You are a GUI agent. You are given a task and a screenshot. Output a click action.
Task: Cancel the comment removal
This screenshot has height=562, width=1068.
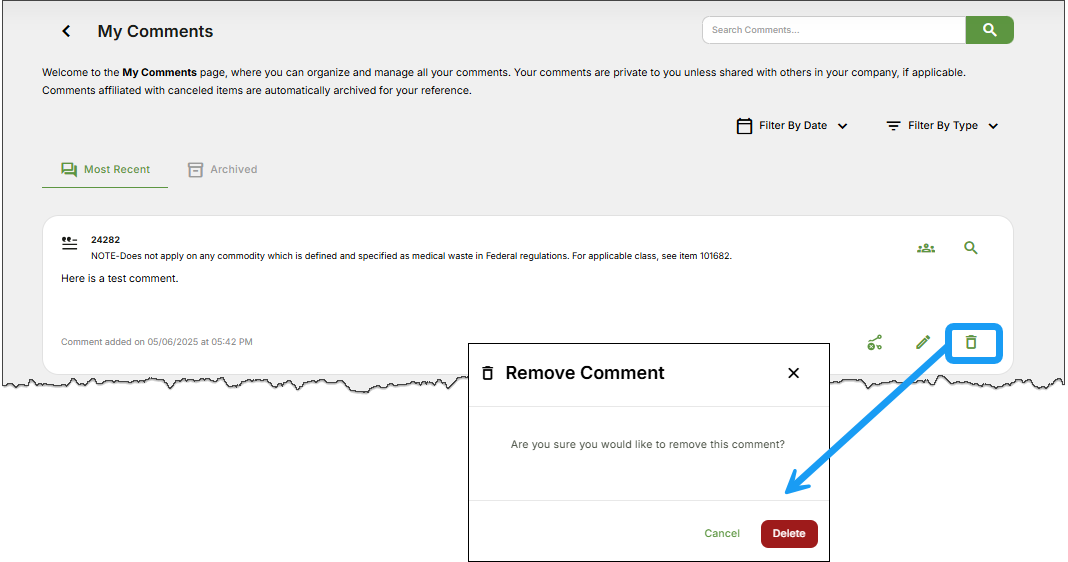[722, 534]
